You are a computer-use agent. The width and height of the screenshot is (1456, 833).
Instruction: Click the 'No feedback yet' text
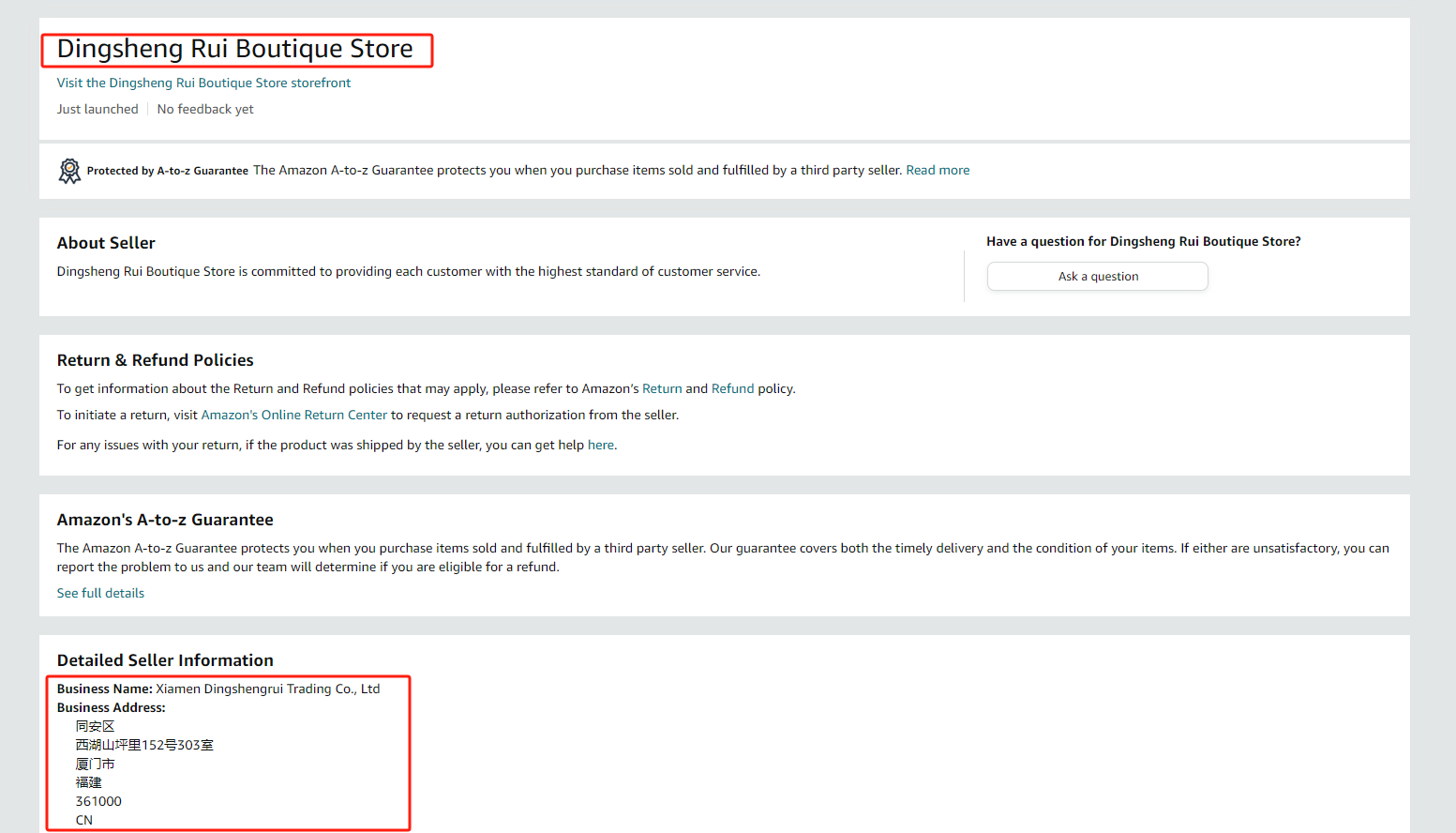click(x=205, y=109)
